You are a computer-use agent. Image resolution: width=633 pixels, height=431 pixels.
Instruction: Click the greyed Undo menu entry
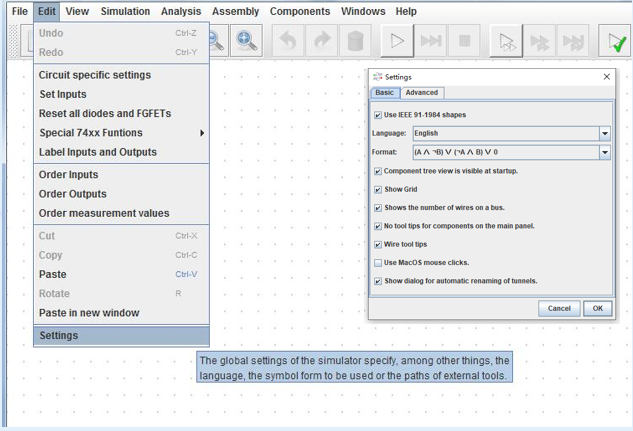click(121, 33)
